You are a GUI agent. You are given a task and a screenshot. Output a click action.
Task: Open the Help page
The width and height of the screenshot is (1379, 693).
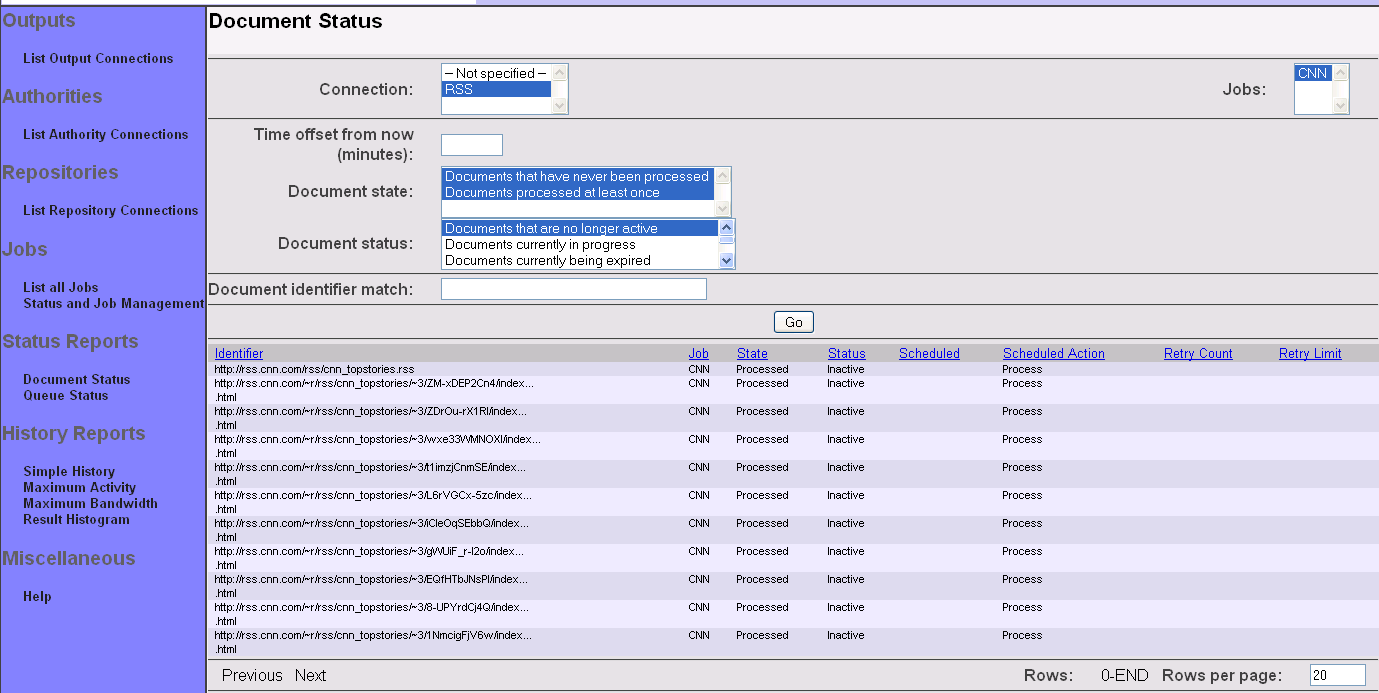(x=37, y=596)
